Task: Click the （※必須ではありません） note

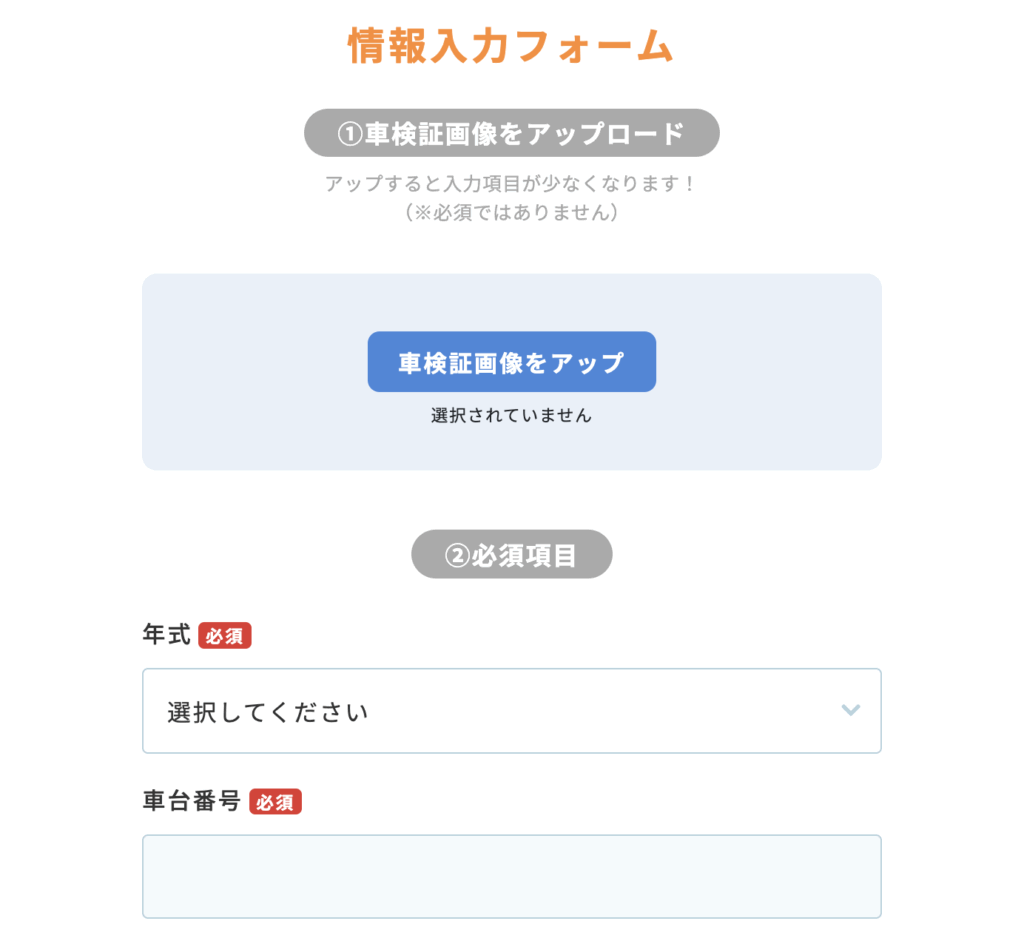Action: coord(511,212)
